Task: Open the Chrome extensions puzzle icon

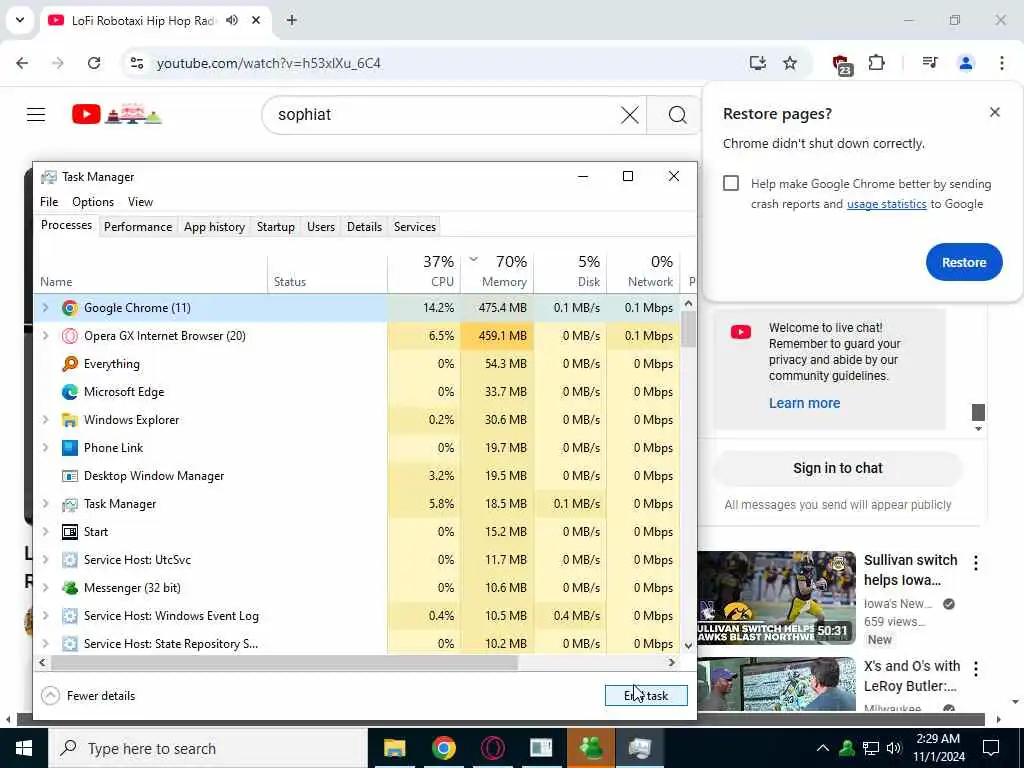Action: 876,63
